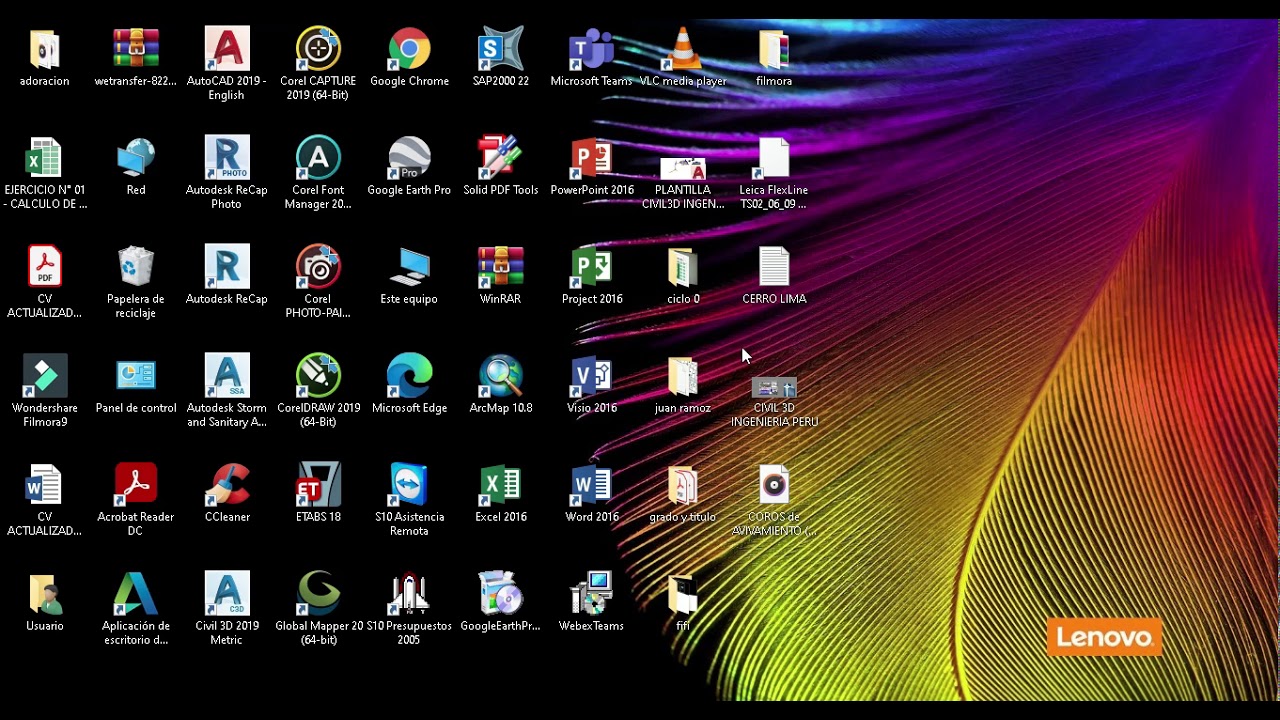1280x720 pixels.
Task: Select the CIVIL 3D INGENIERIA PERU icon
Action: pyautogui.click(x=774, y=387)
